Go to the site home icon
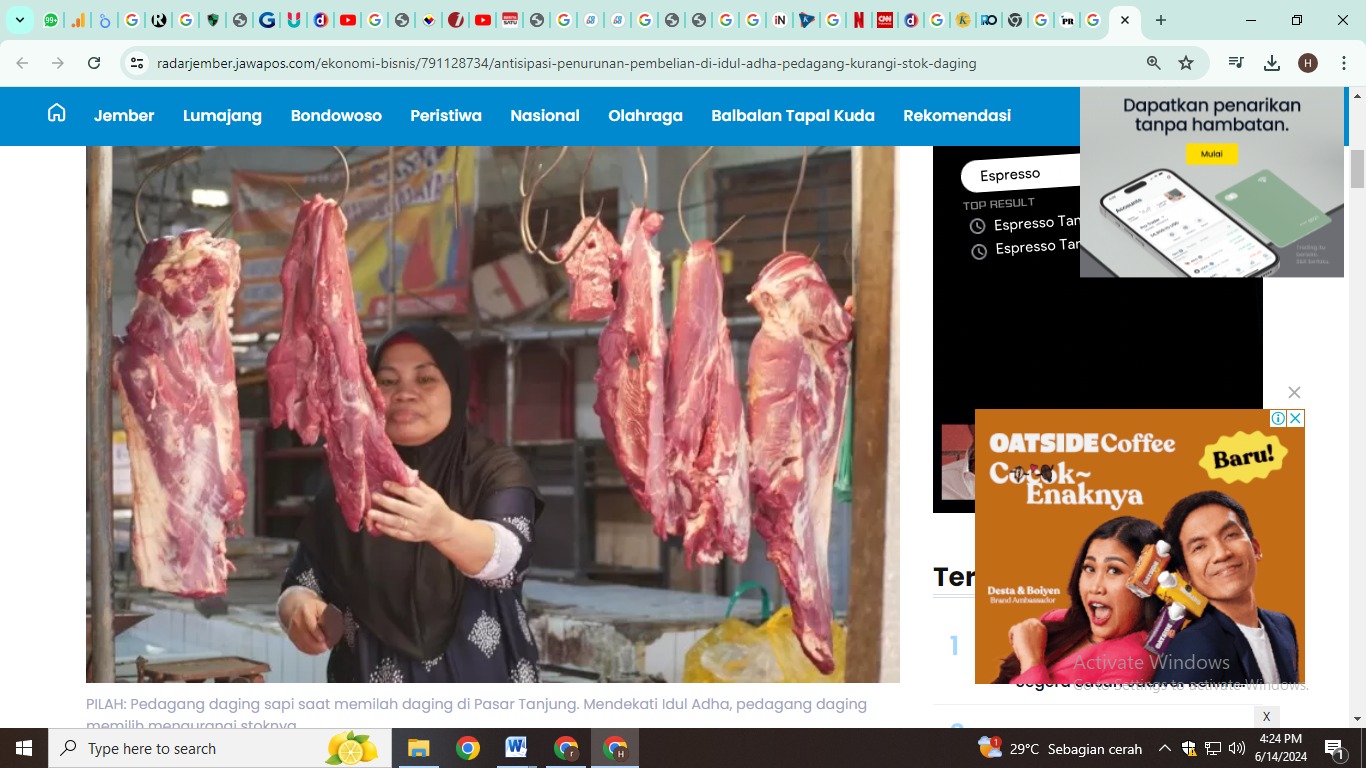 56,113
